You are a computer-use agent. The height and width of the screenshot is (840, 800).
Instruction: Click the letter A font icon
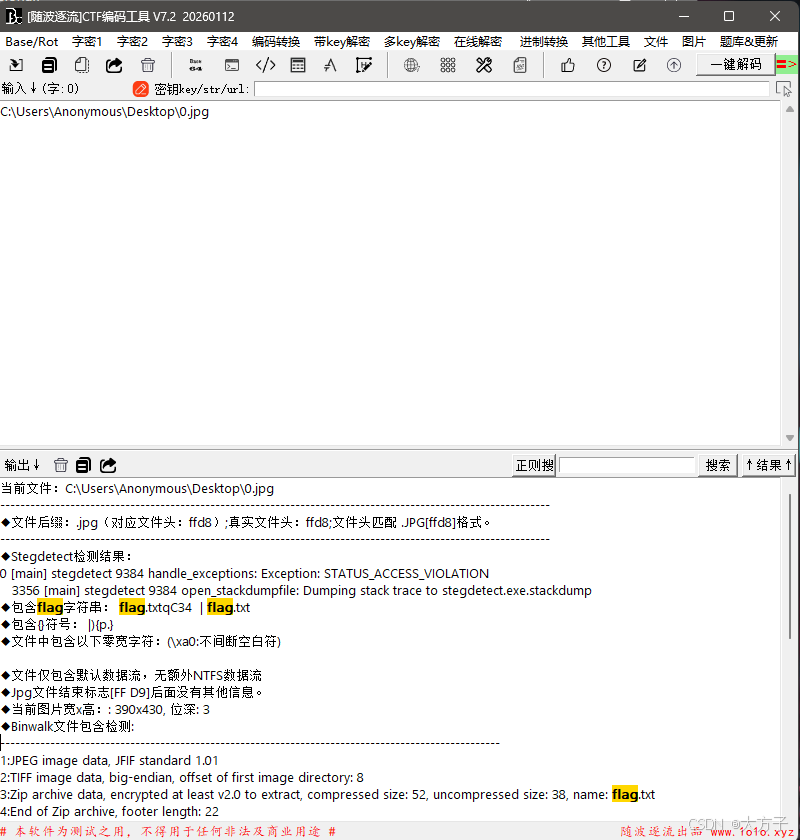(331, 65)
